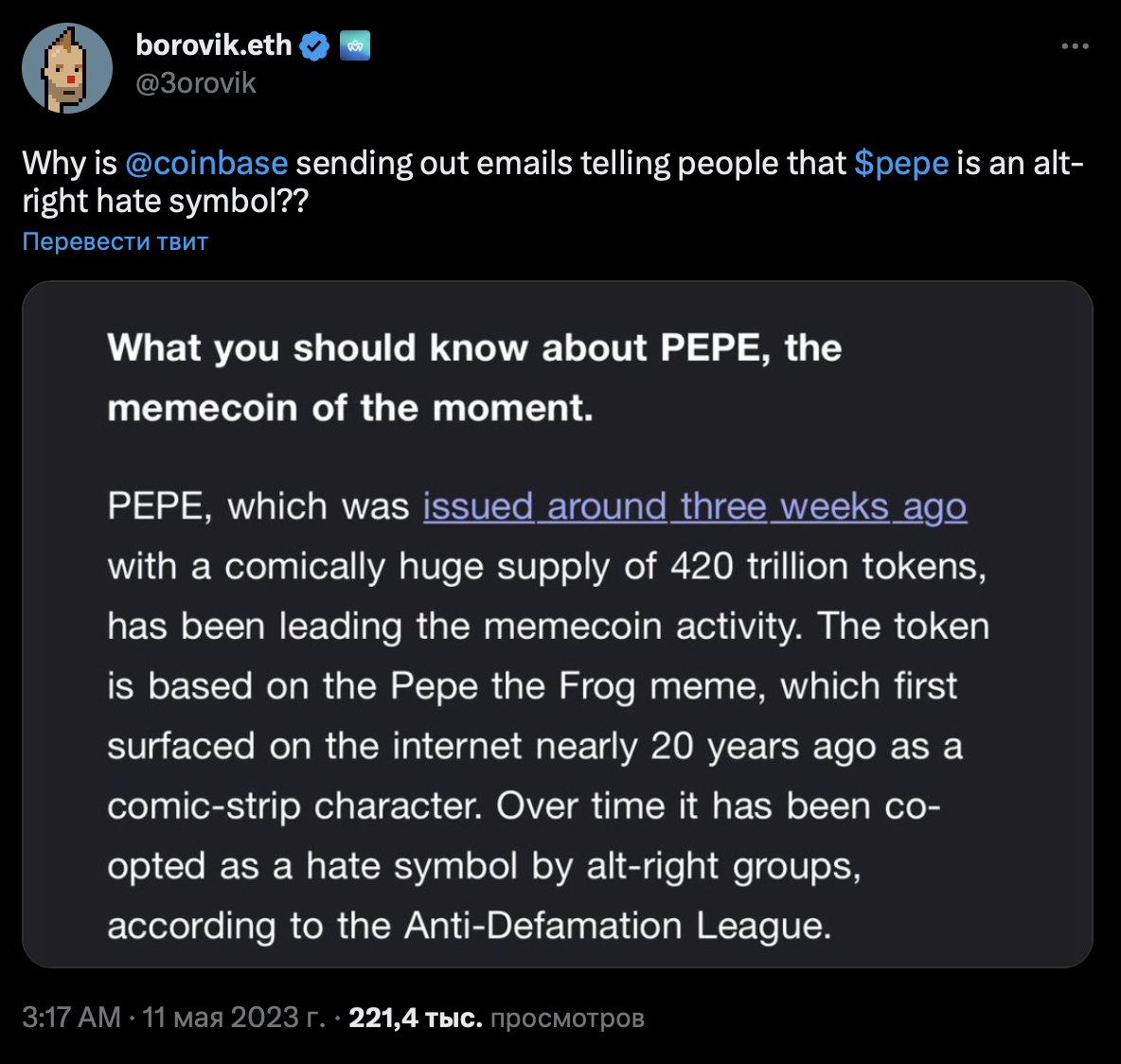Viewport: 1121px width, 1064px height.
Task: Open borovik.eth's pixel-art profile avatar
Action: 67,69
